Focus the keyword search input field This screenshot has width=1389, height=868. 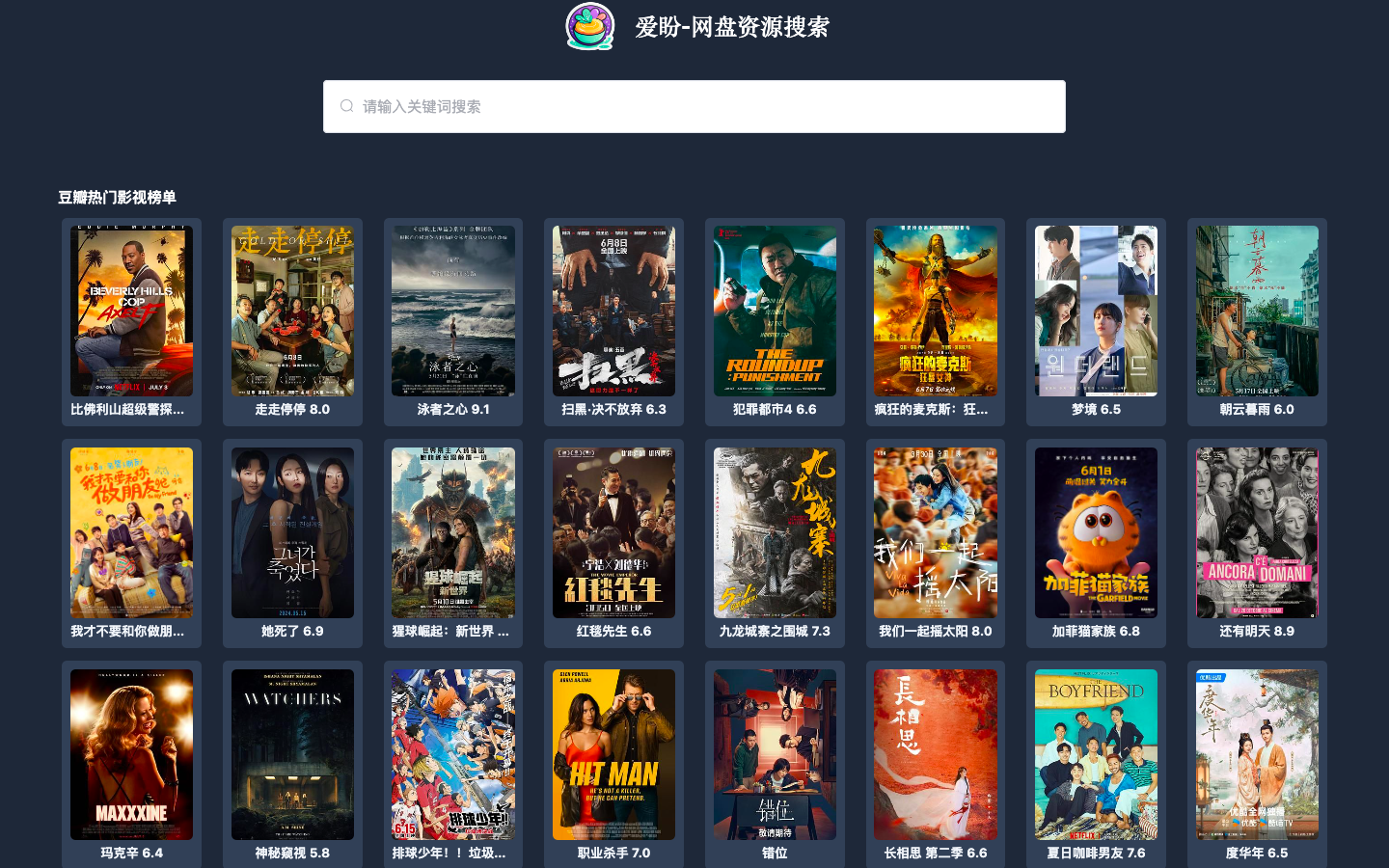[x=694, y=106]
